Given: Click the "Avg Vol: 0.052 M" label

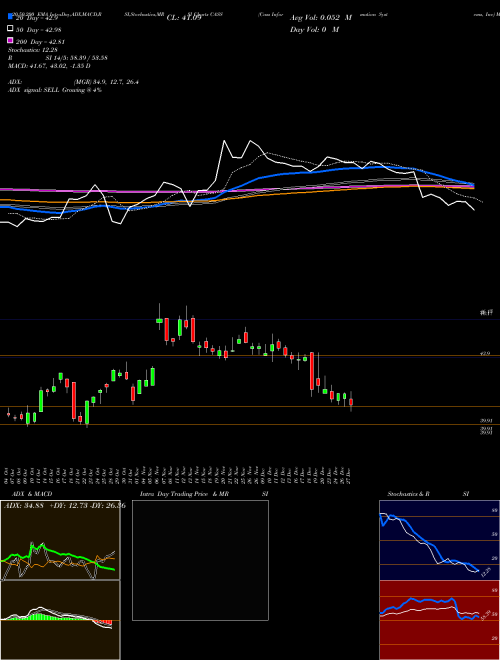Looking at the screenshot, I should [x=321, y=18].
